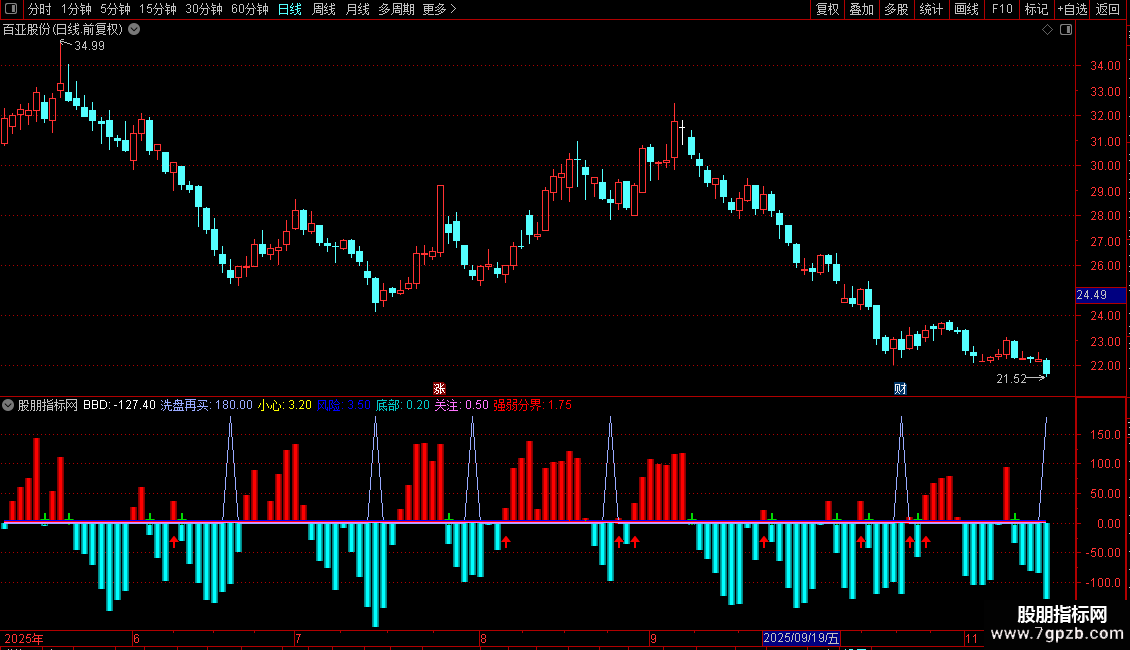The image size is (1130, 650).
Task: Click the -100.0 indicator axis tick
Action: 1103,582
